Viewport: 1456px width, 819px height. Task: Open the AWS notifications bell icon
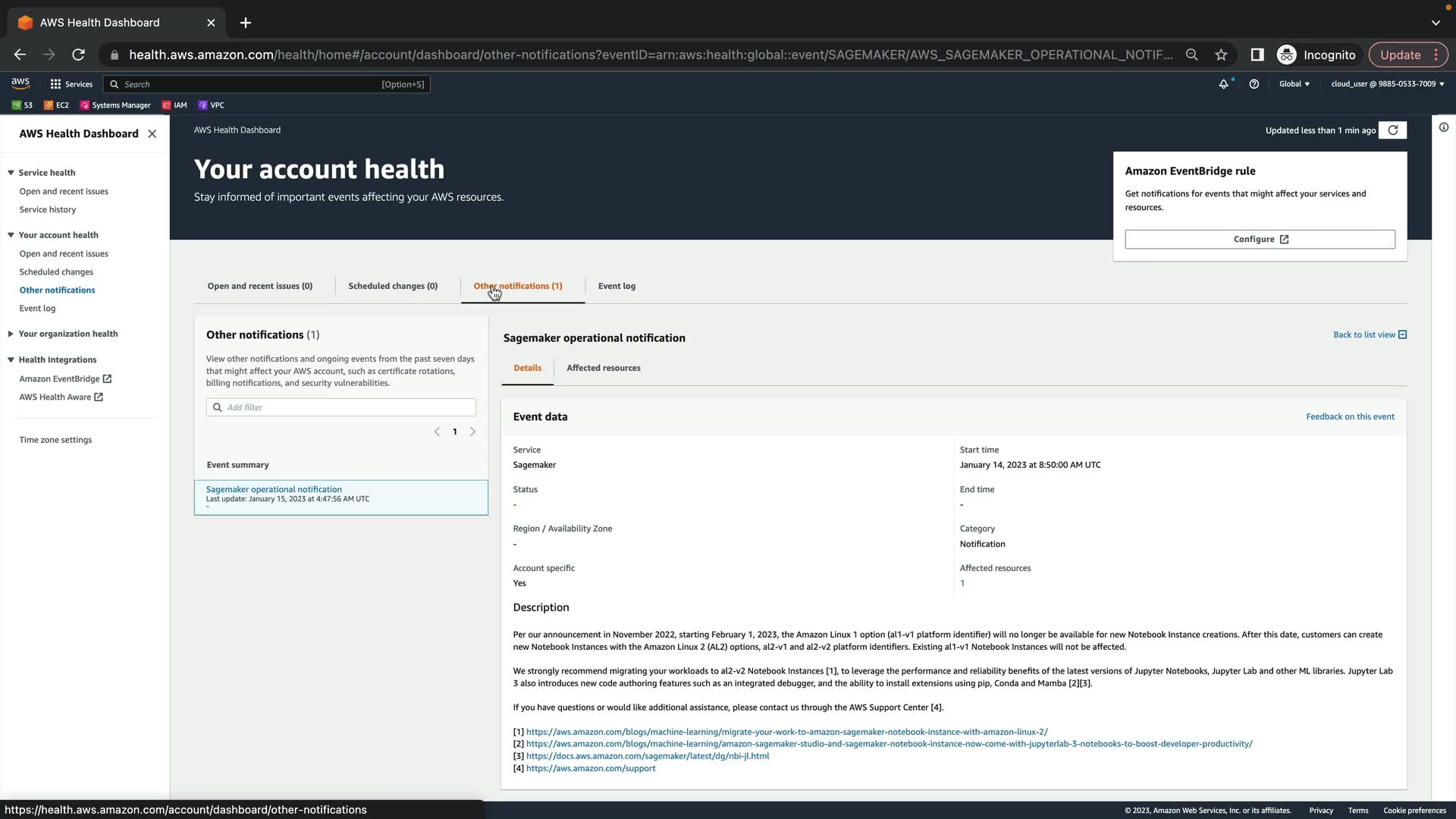click(x=1223, y=84)
